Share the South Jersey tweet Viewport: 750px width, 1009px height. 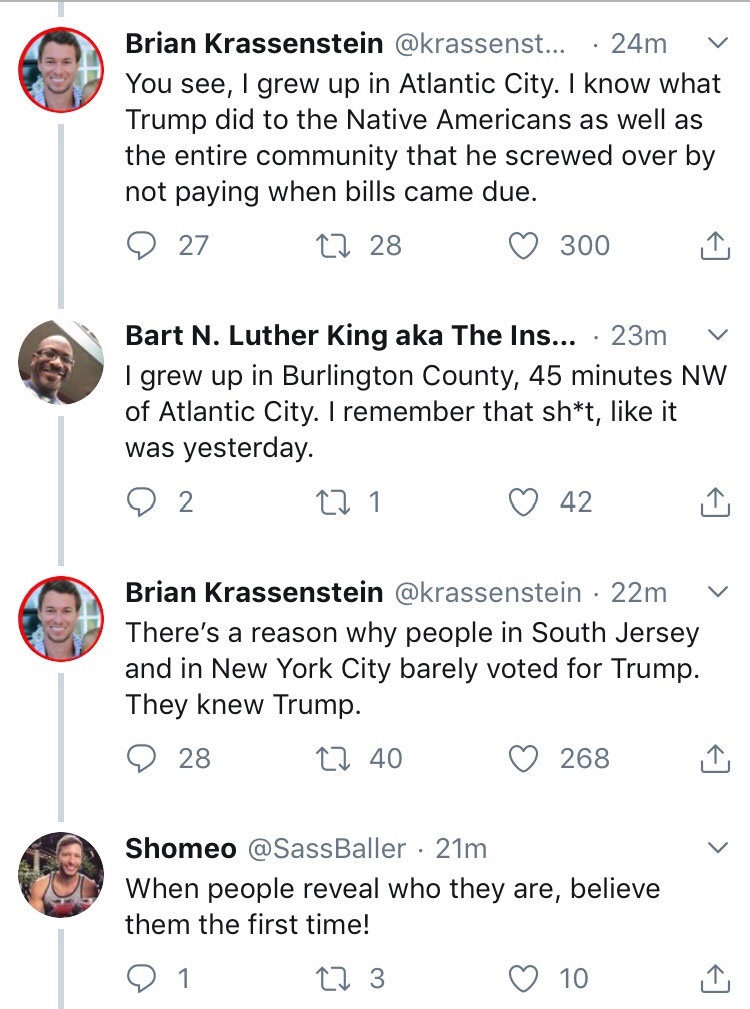point(714,758)
